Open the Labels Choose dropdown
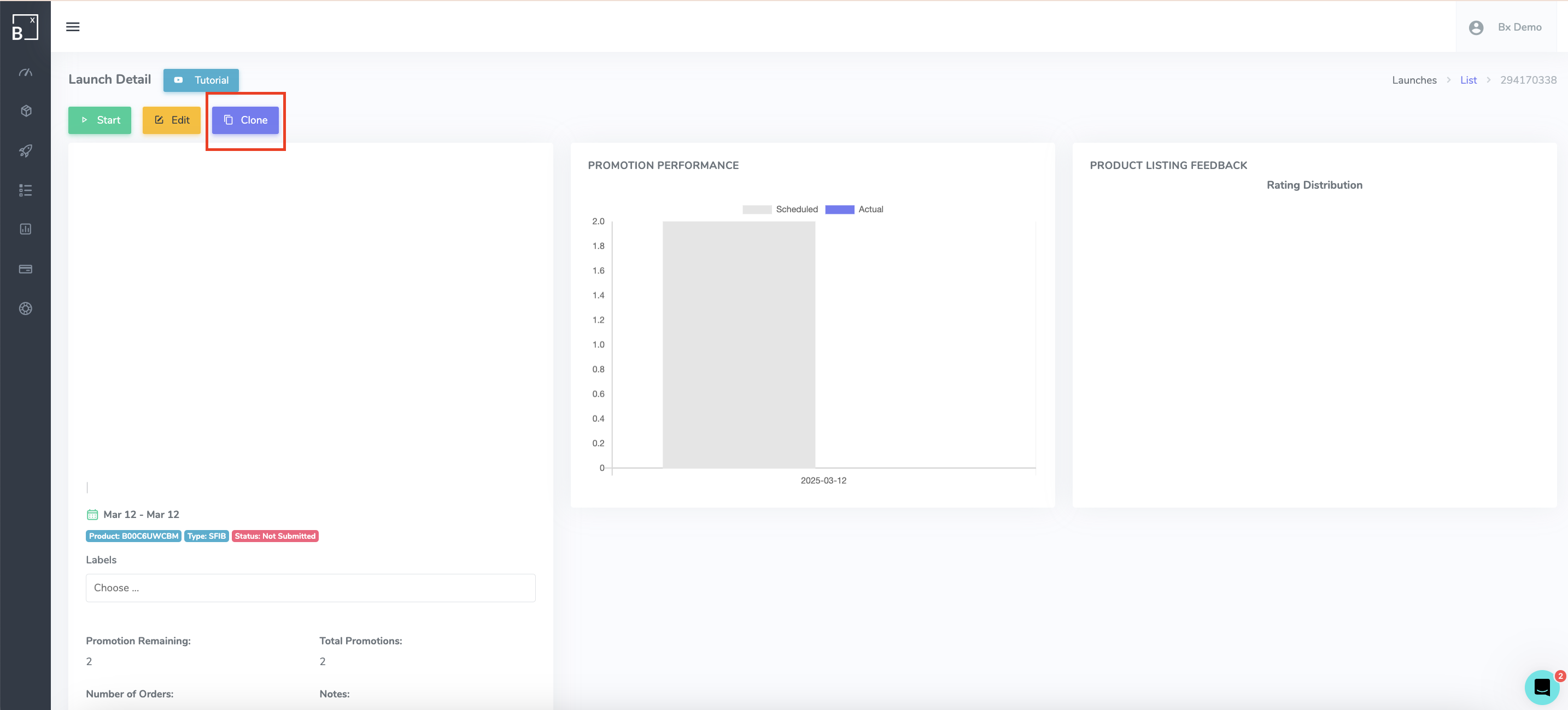The image size is (1568, 710). 311,587
